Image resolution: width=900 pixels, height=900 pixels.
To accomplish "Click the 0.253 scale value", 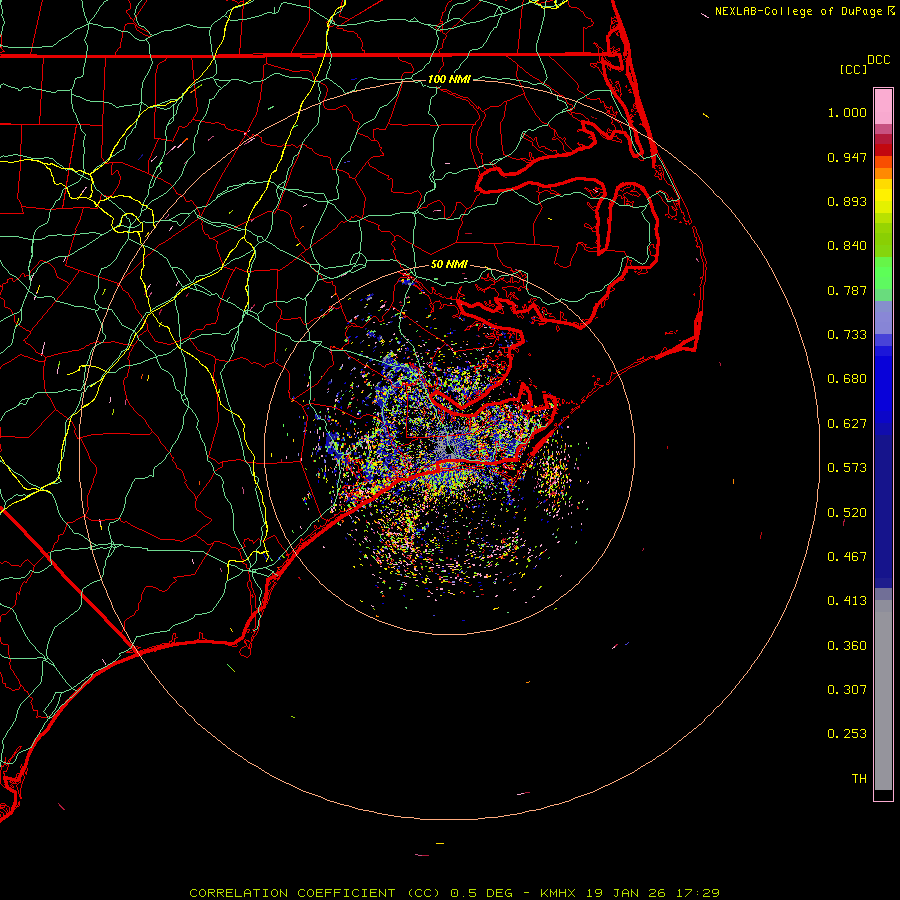I will pos(847,734).
